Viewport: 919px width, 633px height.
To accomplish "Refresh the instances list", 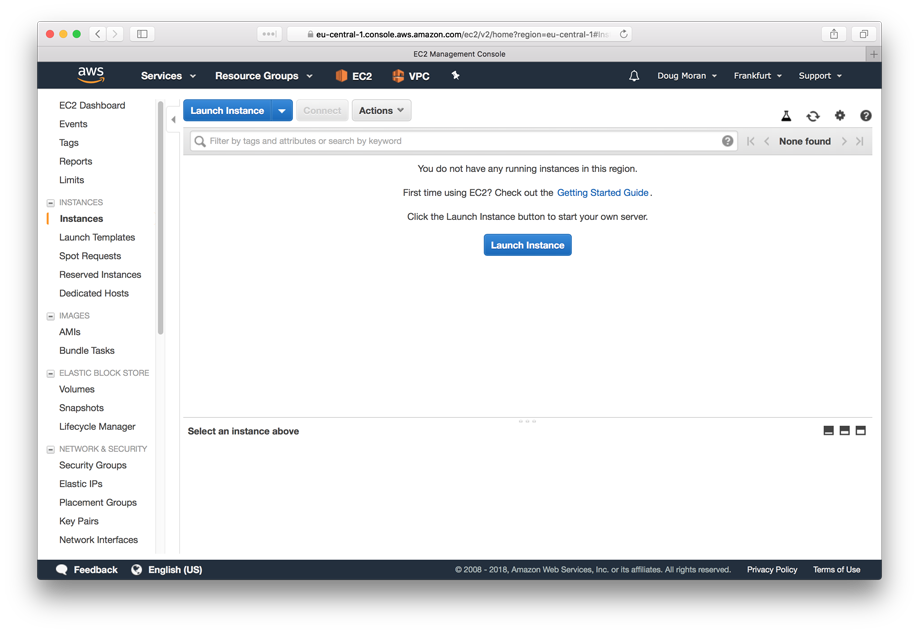I will click(813, 116).
